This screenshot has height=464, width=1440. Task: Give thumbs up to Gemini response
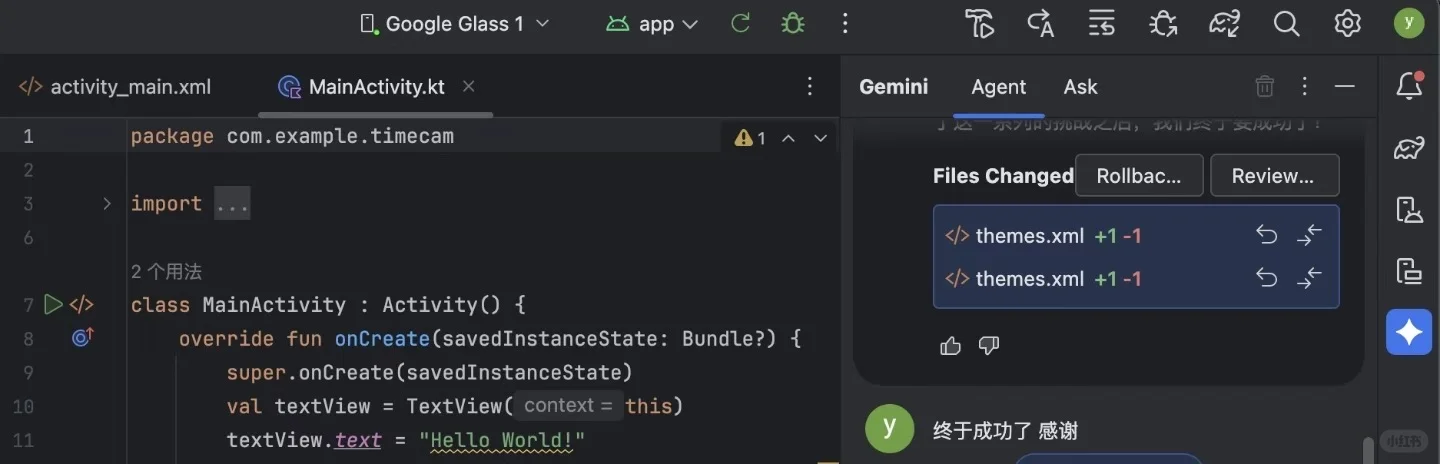(950, 346)
